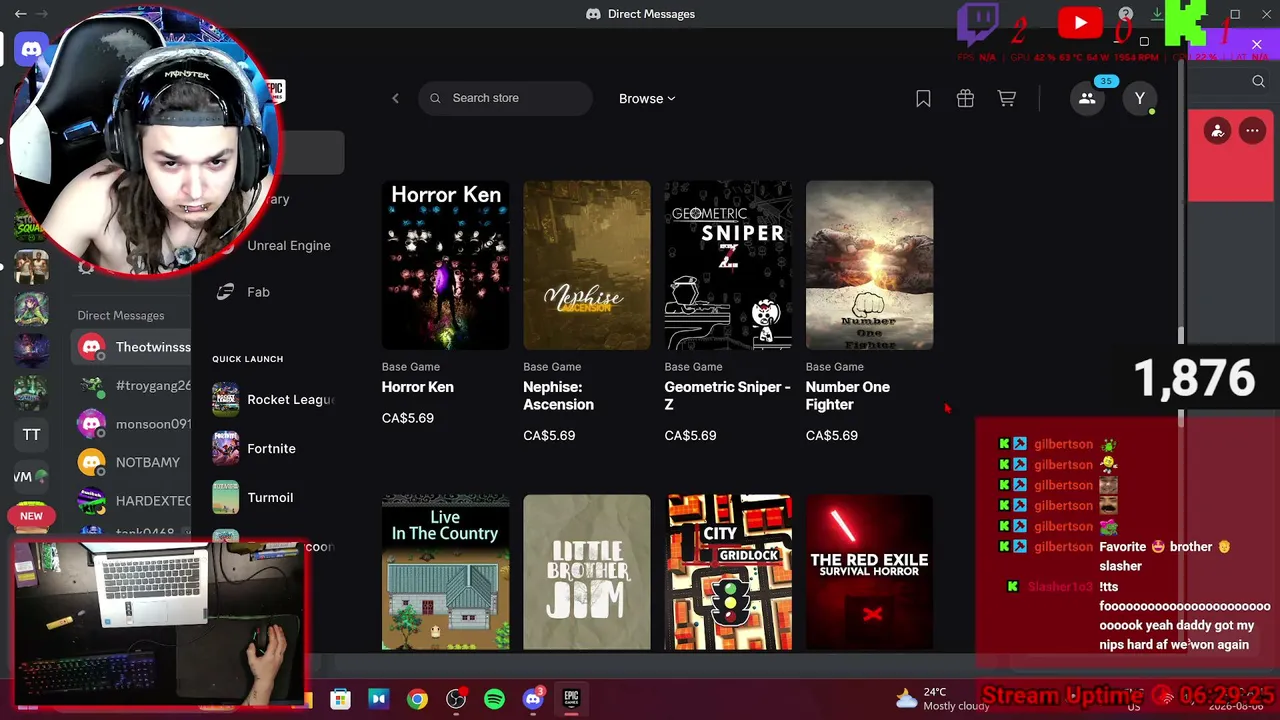Open the Nephise: Ascension cover
The width and height of the screenshot is (1280, 720).
[587, 265]
